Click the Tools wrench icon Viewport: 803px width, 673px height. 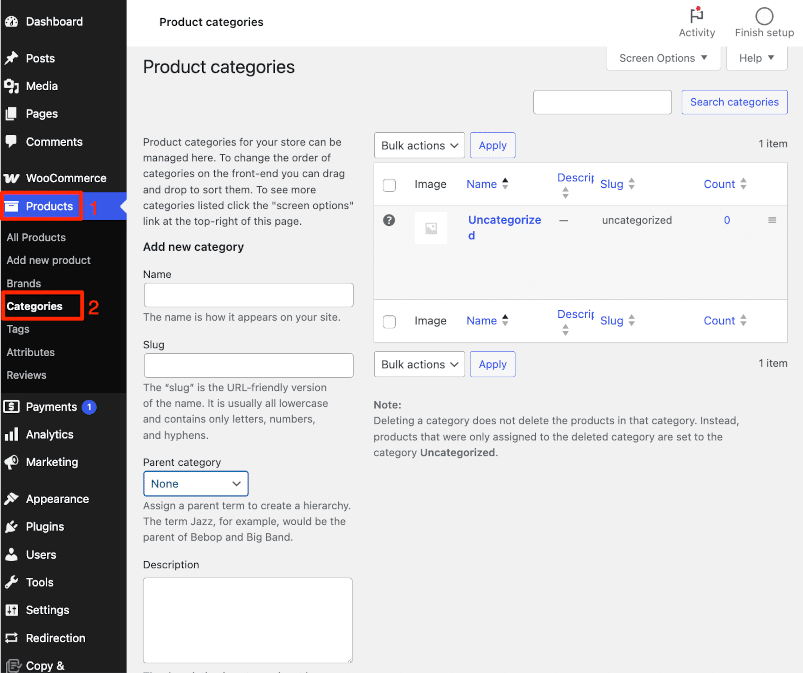coord(11,582)
